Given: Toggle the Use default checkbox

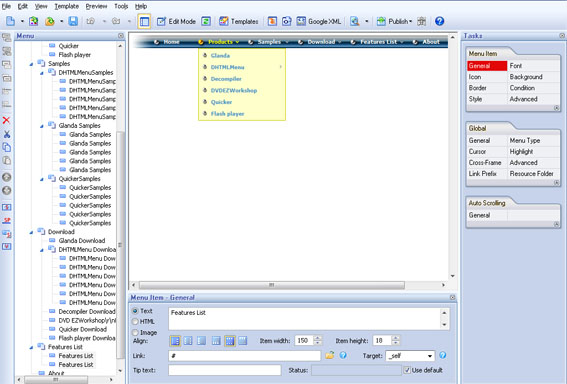Looking at the screenshot, I should point(407,370).
